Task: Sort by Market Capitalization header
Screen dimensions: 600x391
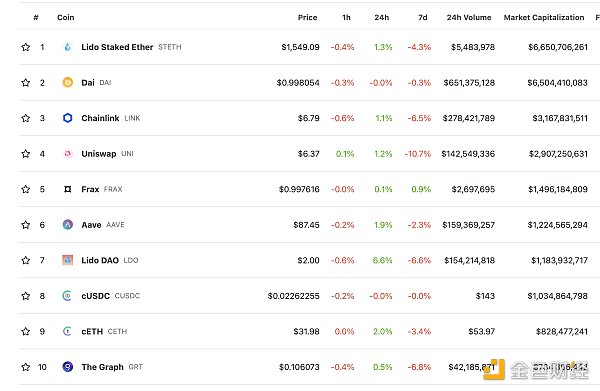Action: pos(544,17)
